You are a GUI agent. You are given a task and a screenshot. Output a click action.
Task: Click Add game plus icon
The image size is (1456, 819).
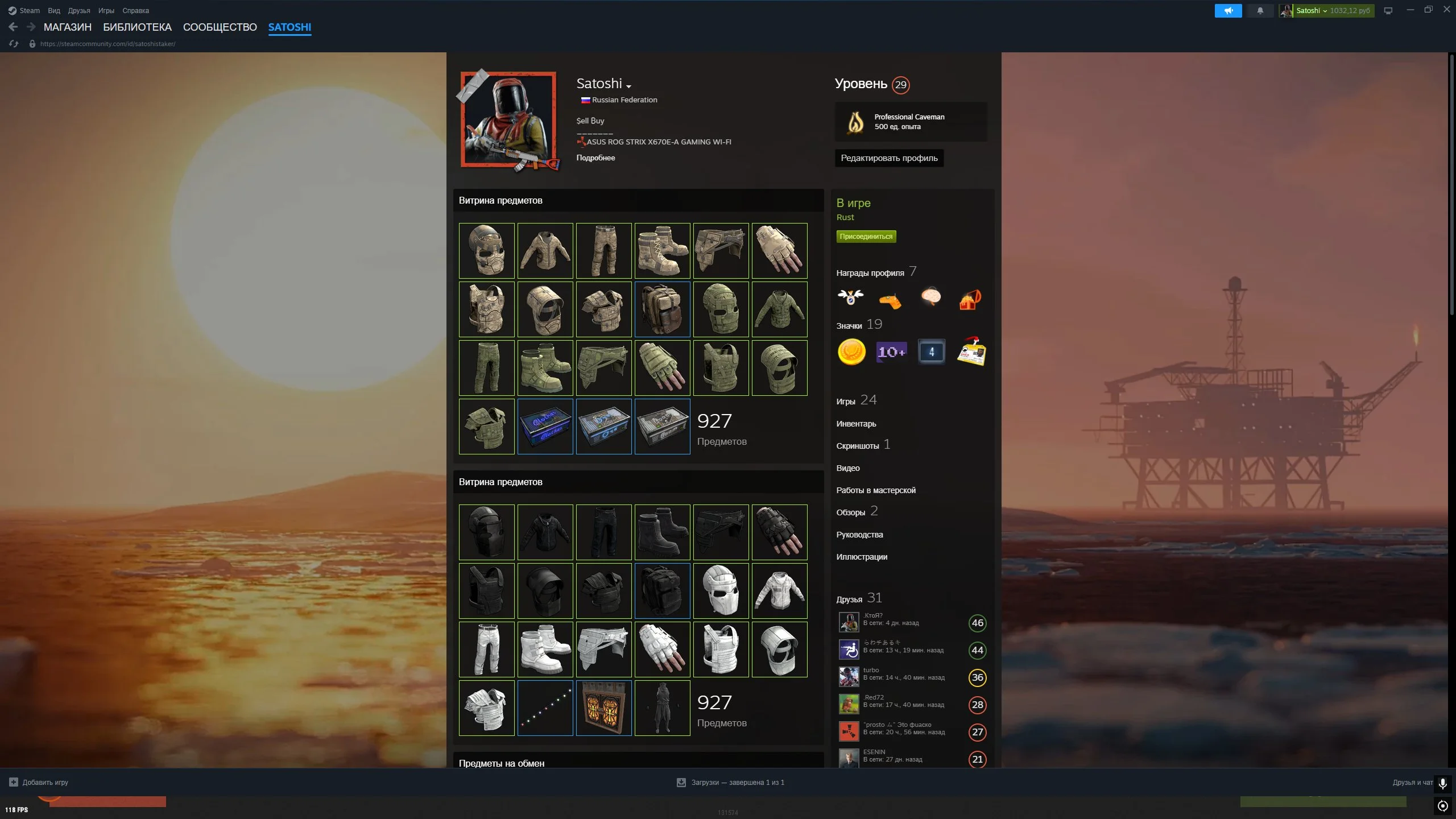pyautogui.click(x=14, y=782)
